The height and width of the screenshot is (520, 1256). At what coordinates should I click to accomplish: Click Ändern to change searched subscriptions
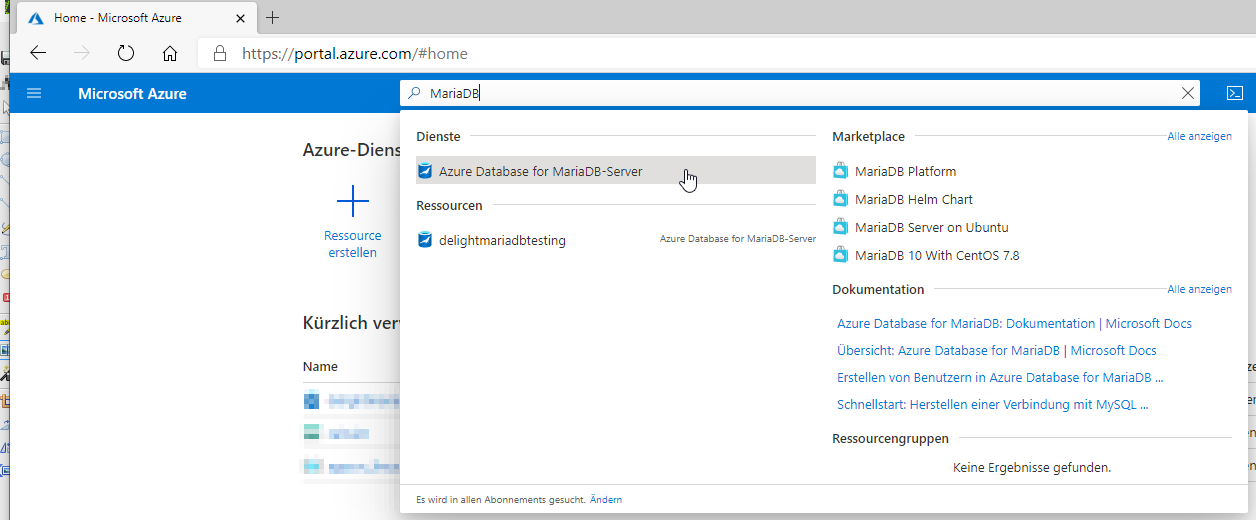coord(605,499)
